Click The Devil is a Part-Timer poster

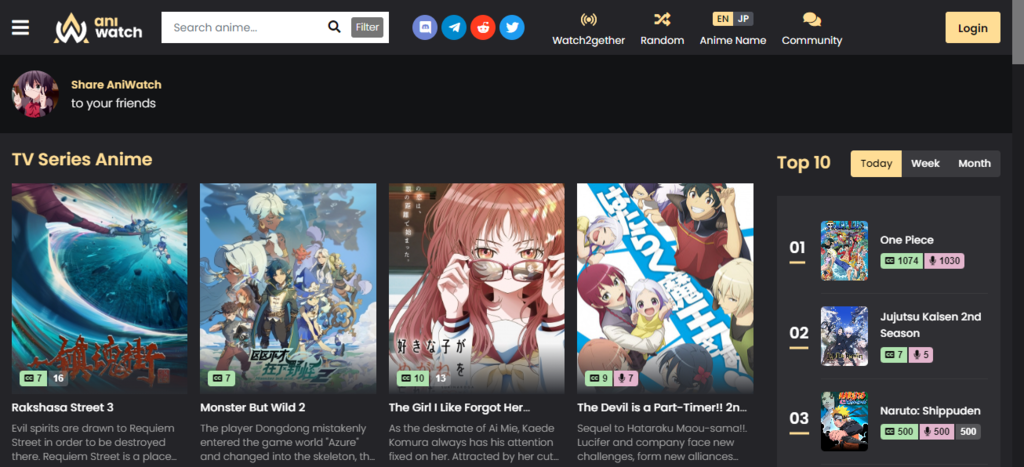point(665,288)
